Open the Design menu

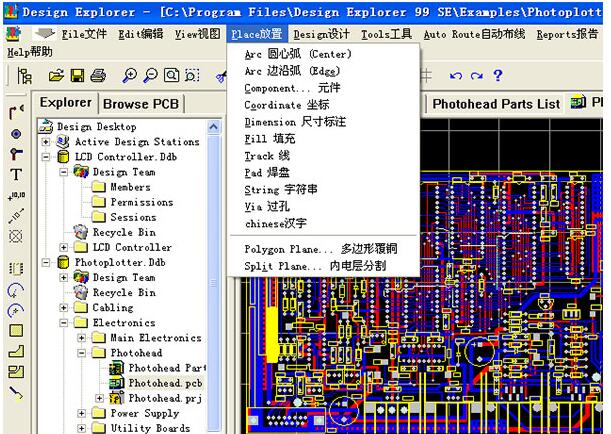tap(321, 34)
